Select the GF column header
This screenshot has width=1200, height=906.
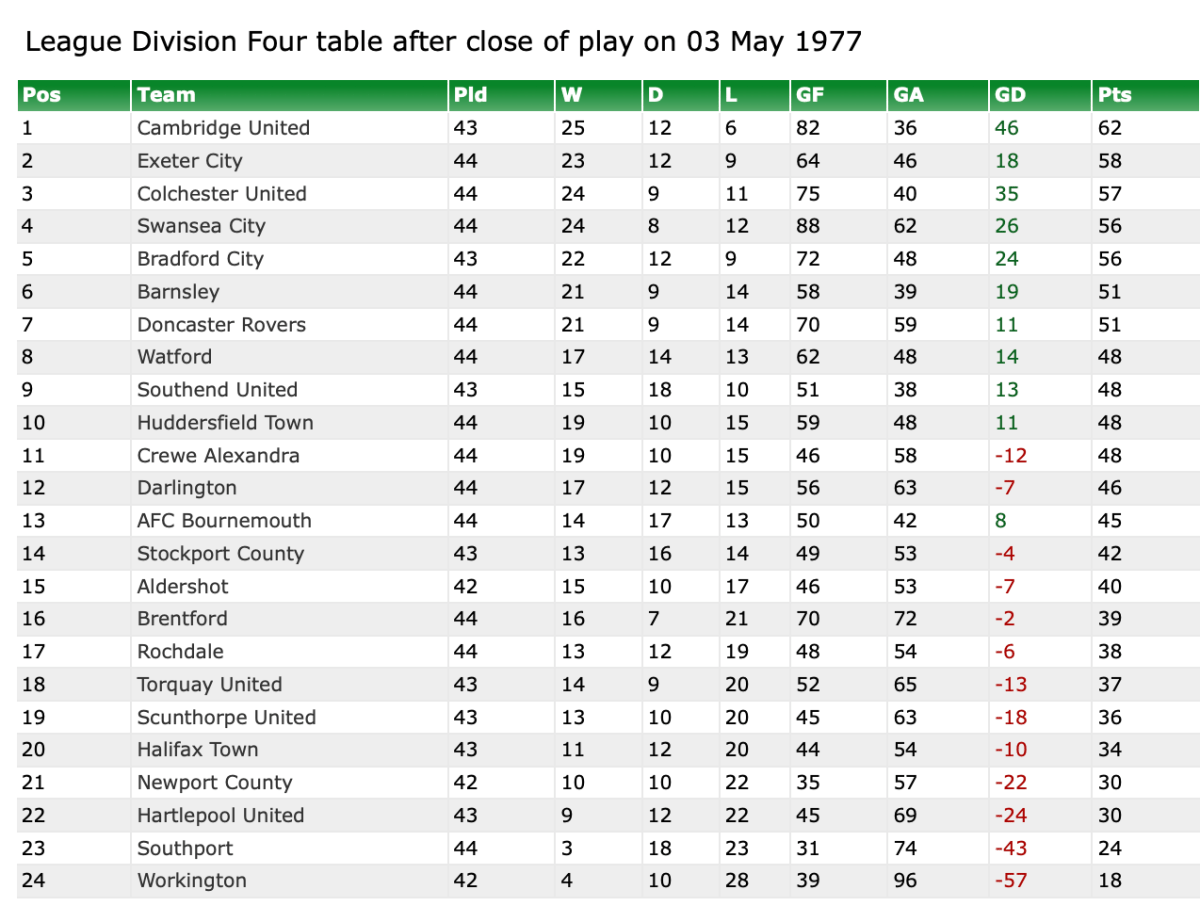click(809, 95)
